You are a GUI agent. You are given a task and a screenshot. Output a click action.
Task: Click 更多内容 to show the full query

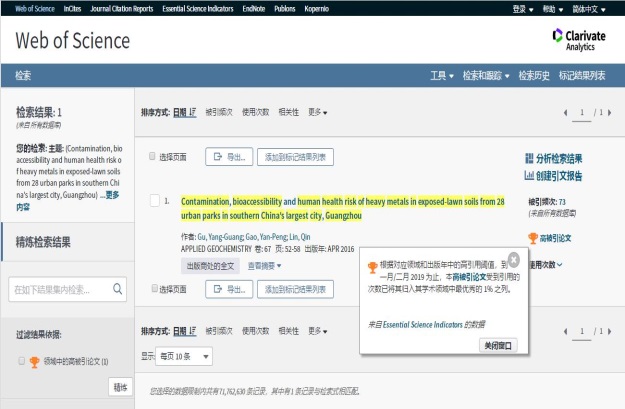68,201
